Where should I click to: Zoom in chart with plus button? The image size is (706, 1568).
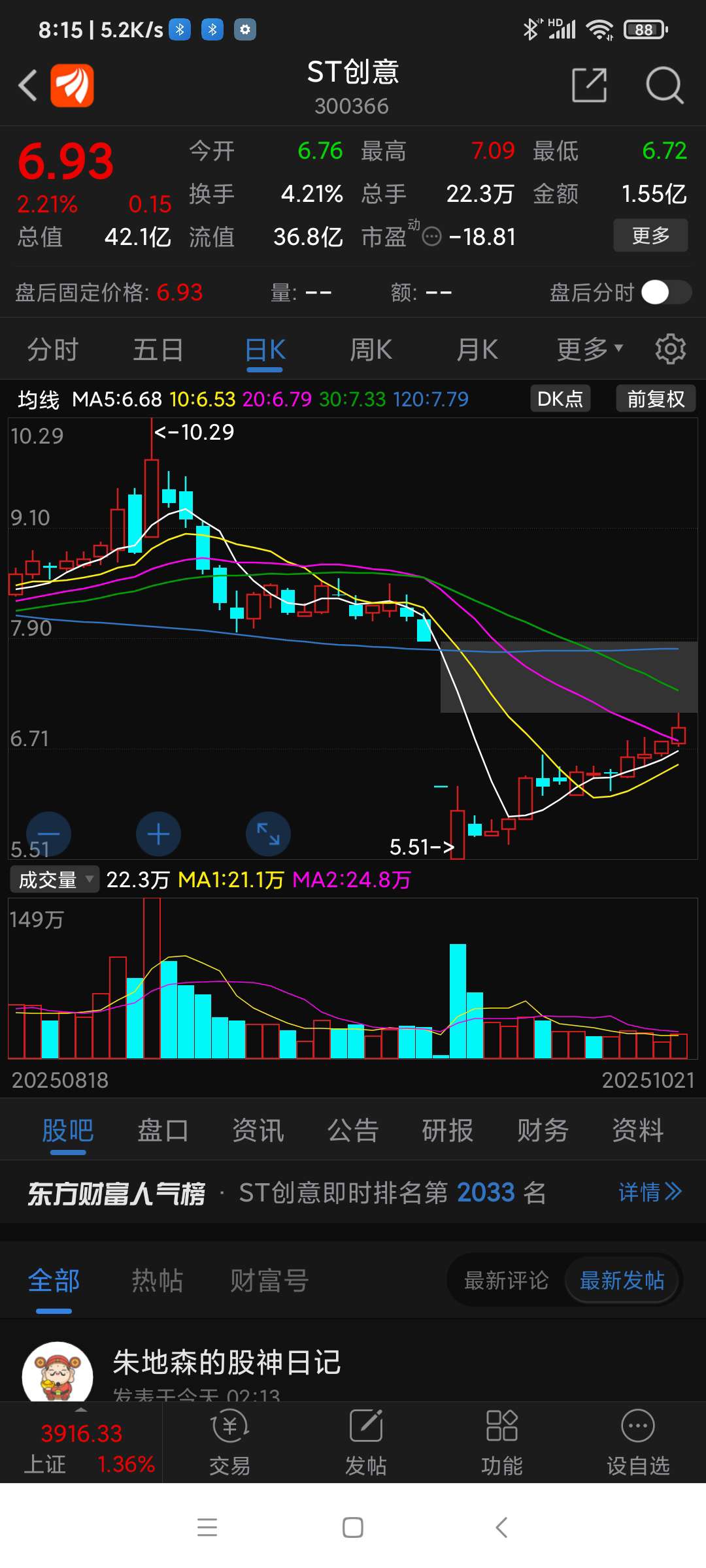[x=158, y=834]
